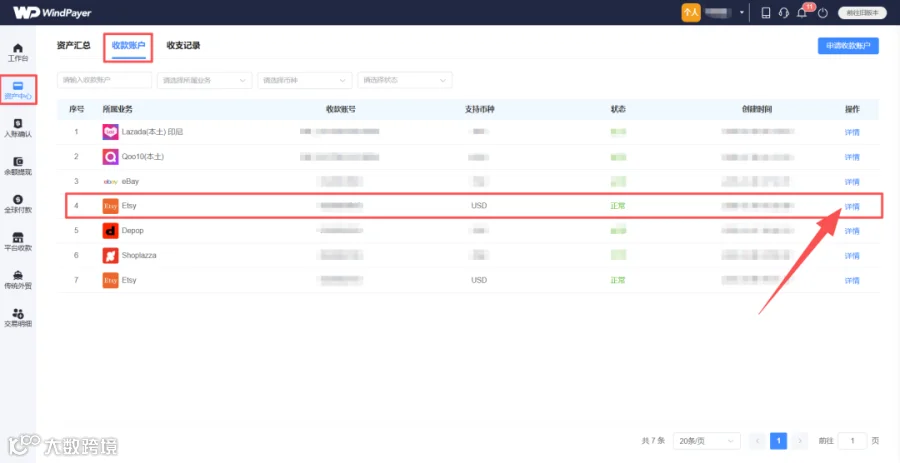Click the Lazada(本土) 印尼 business name
Image resolution: width=900 pixels, height=463 pixels.
[x=152, y=132]
